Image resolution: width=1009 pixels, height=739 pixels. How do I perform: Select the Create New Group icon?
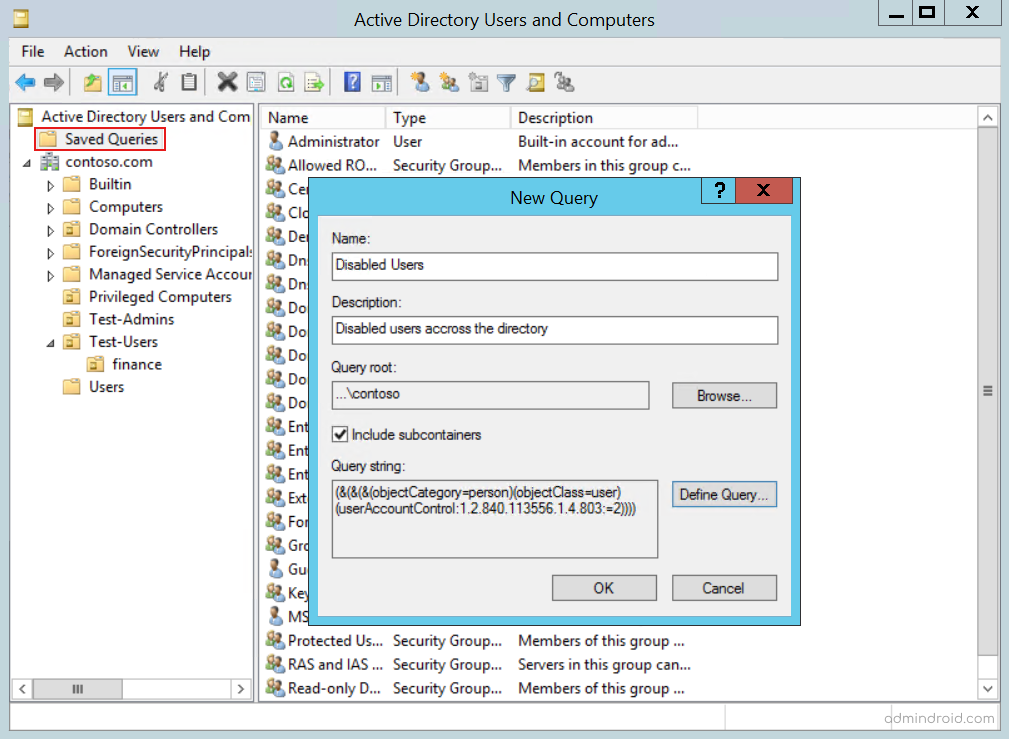450,82
